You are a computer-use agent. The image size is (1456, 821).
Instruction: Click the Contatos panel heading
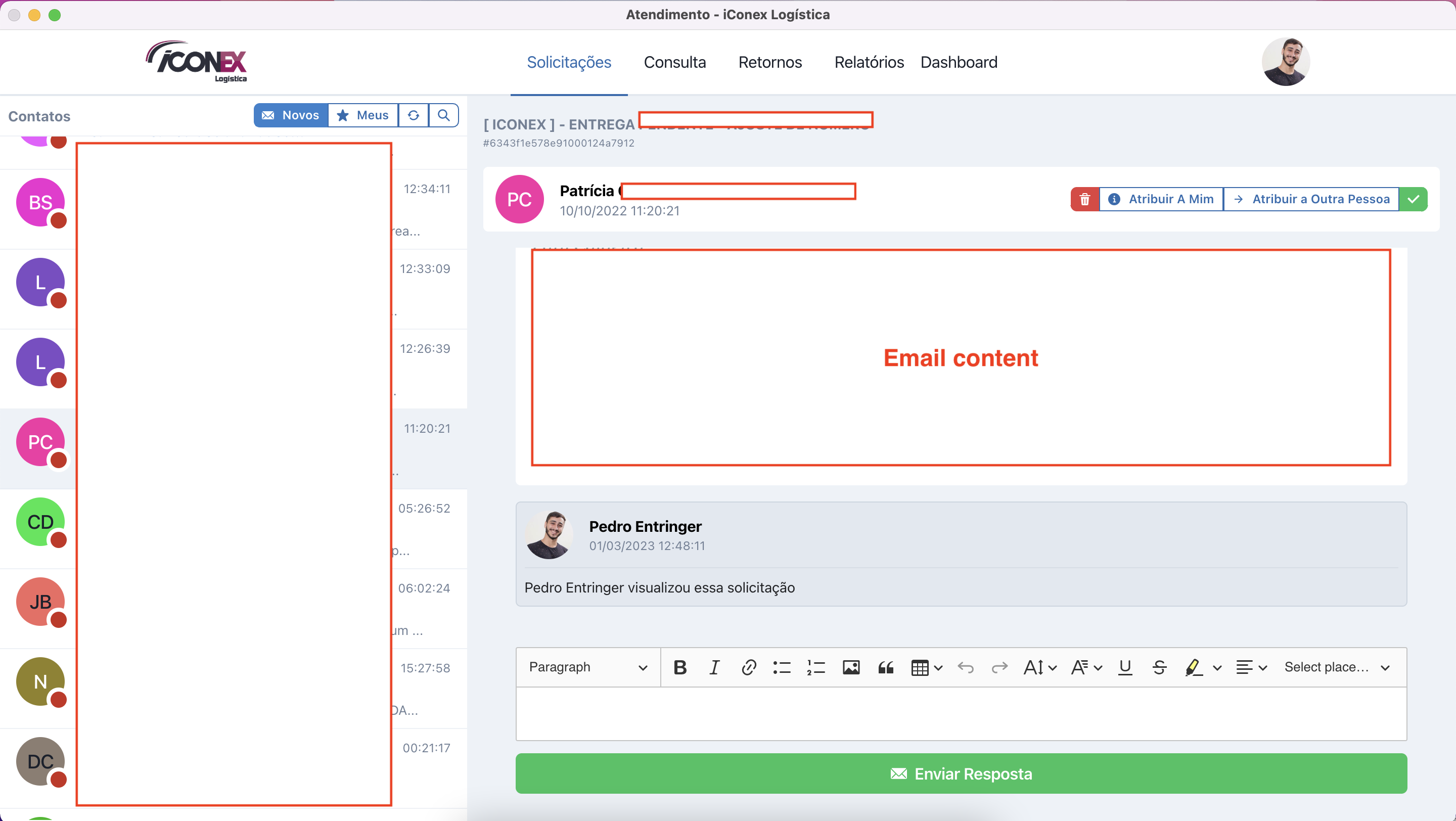[39, 116]
